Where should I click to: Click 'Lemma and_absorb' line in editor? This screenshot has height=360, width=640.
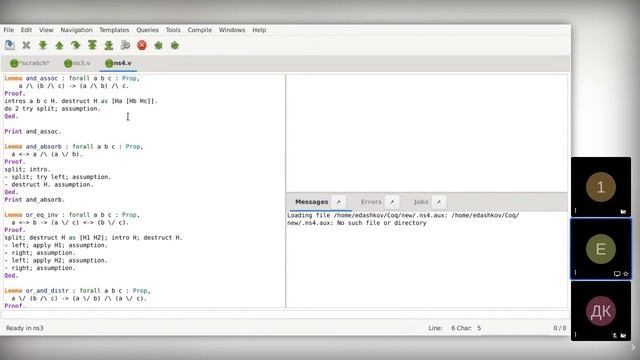click(x=74, y=147)
